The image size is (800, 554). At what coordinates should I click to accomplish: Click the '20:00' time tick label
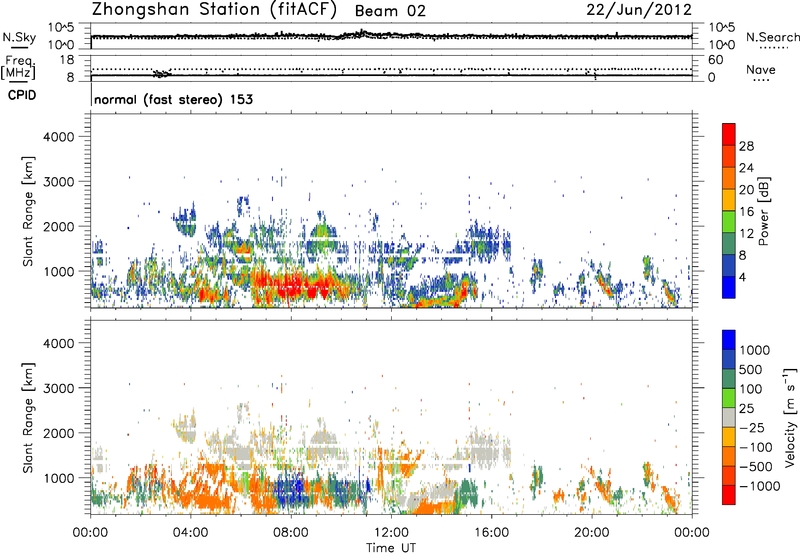591,533
